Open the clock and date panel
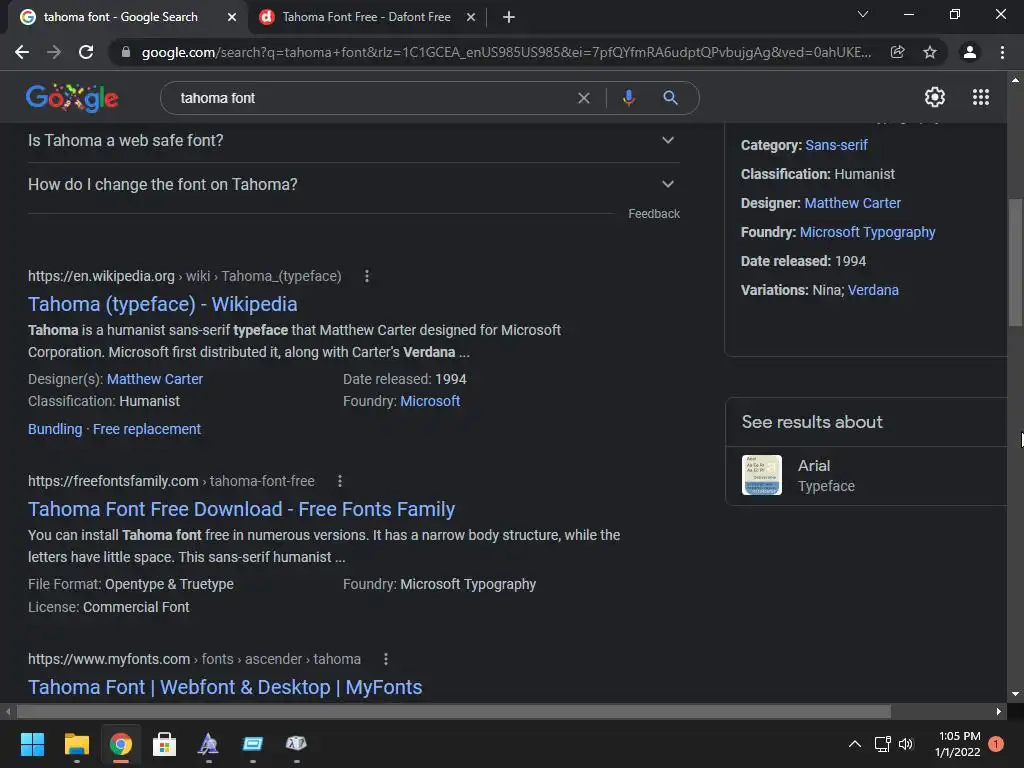 pyautogui.click(x=958, y=744)
